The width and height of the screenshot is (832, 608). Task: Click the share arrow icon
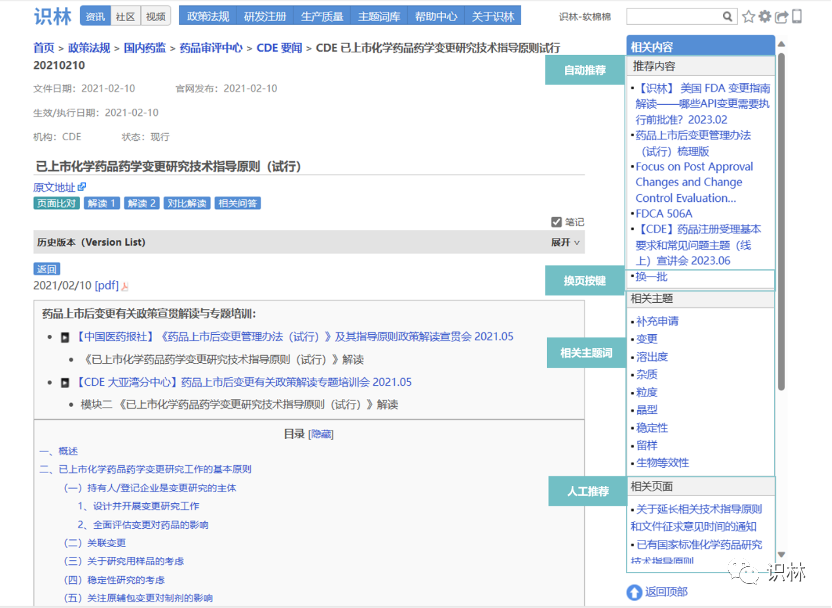click(x=781, y=17)
